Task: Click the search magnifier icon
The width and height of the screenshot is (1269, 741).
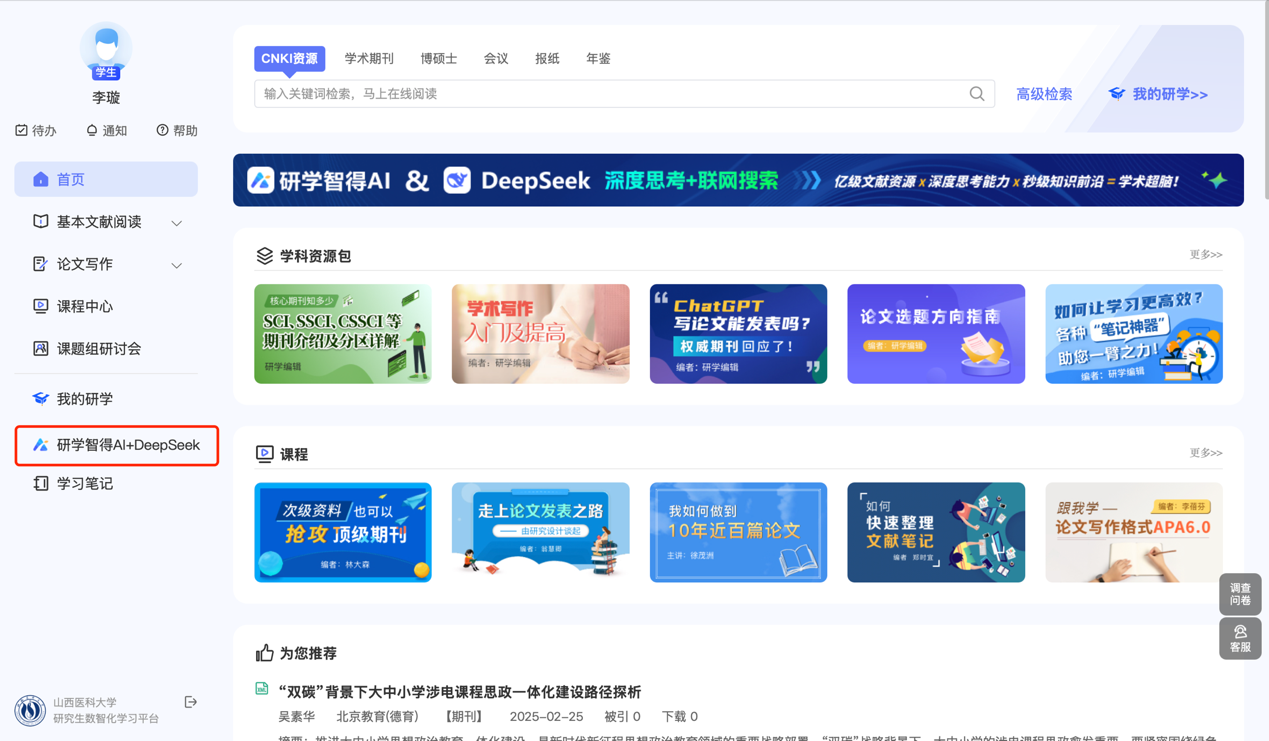Action: pyautogui.click(x=976, y=94)
